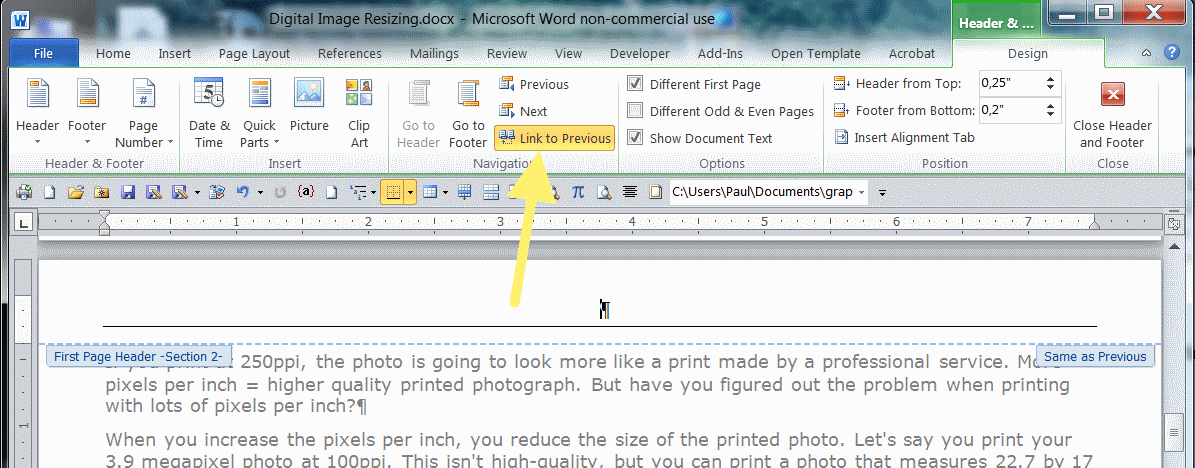This screenshot has width=1195, height=468.
Task: Switch to the Insert tab
Action: point(175,53)
